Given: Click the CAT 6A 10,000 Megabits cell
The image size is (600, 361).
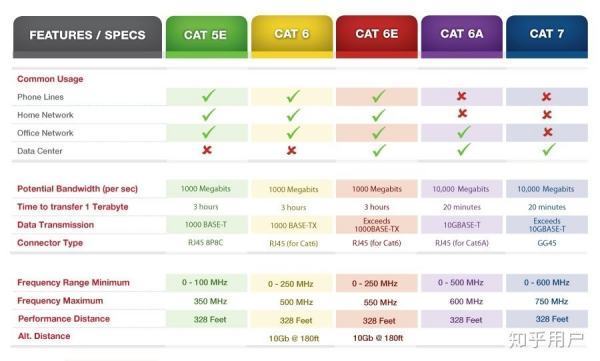Looking at the screenshot, I should 461,189.
